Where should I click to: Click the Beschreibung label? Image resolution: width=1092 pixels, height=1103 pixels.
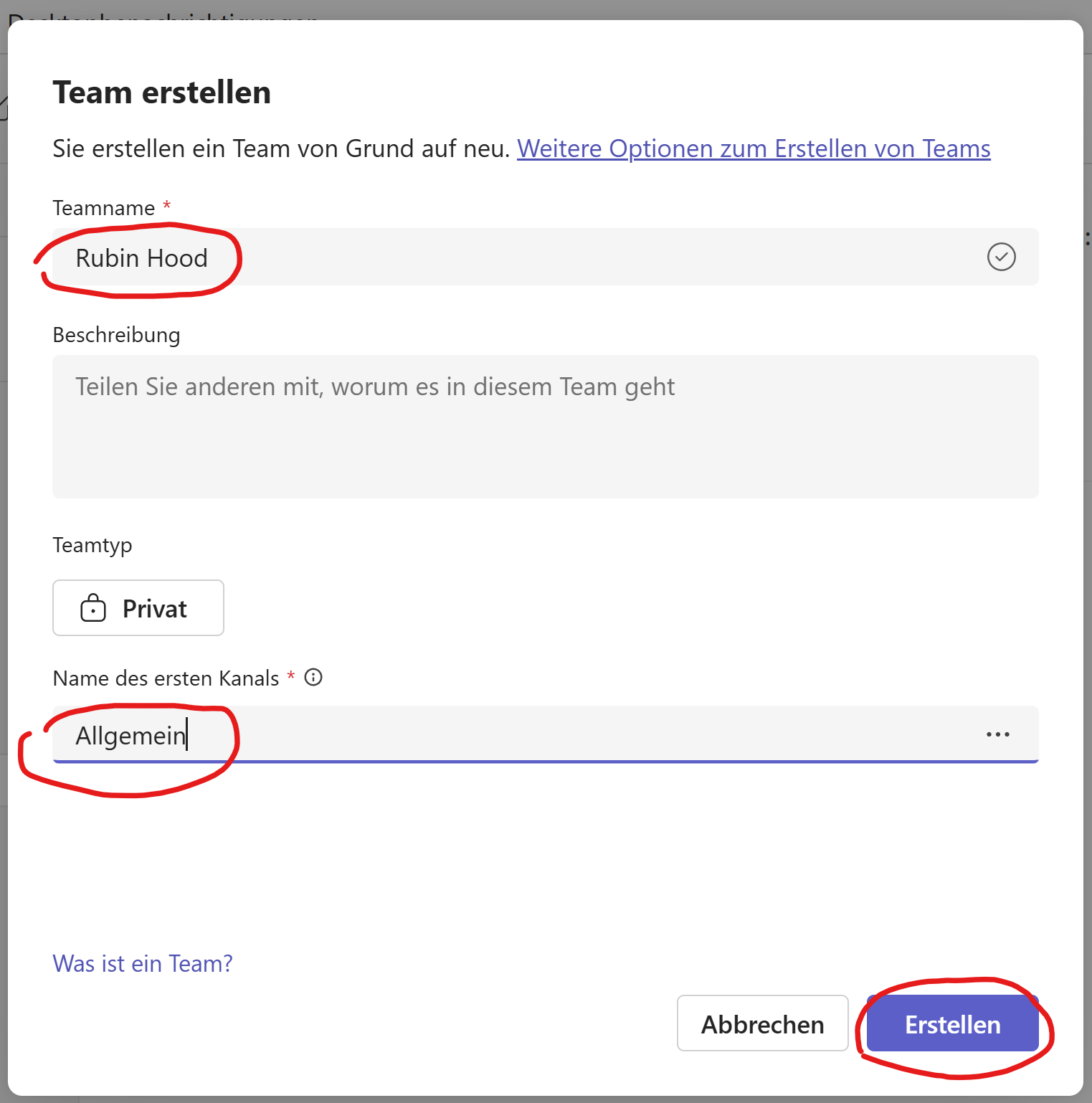tap(116, 335)
